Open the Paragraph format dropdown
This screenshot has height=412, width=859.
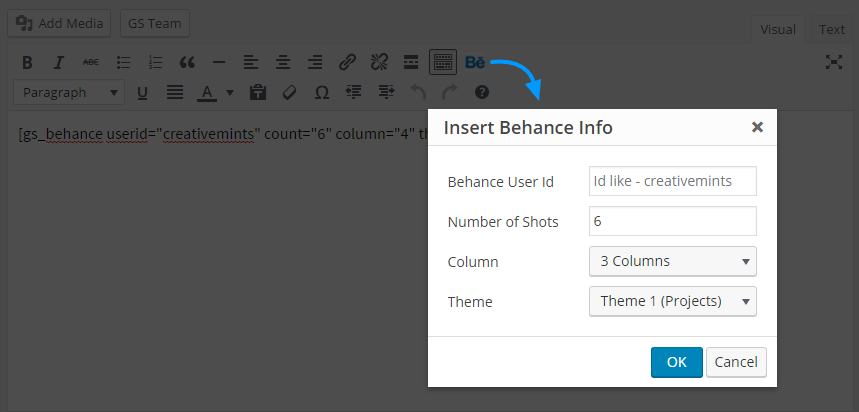[69, 93]
